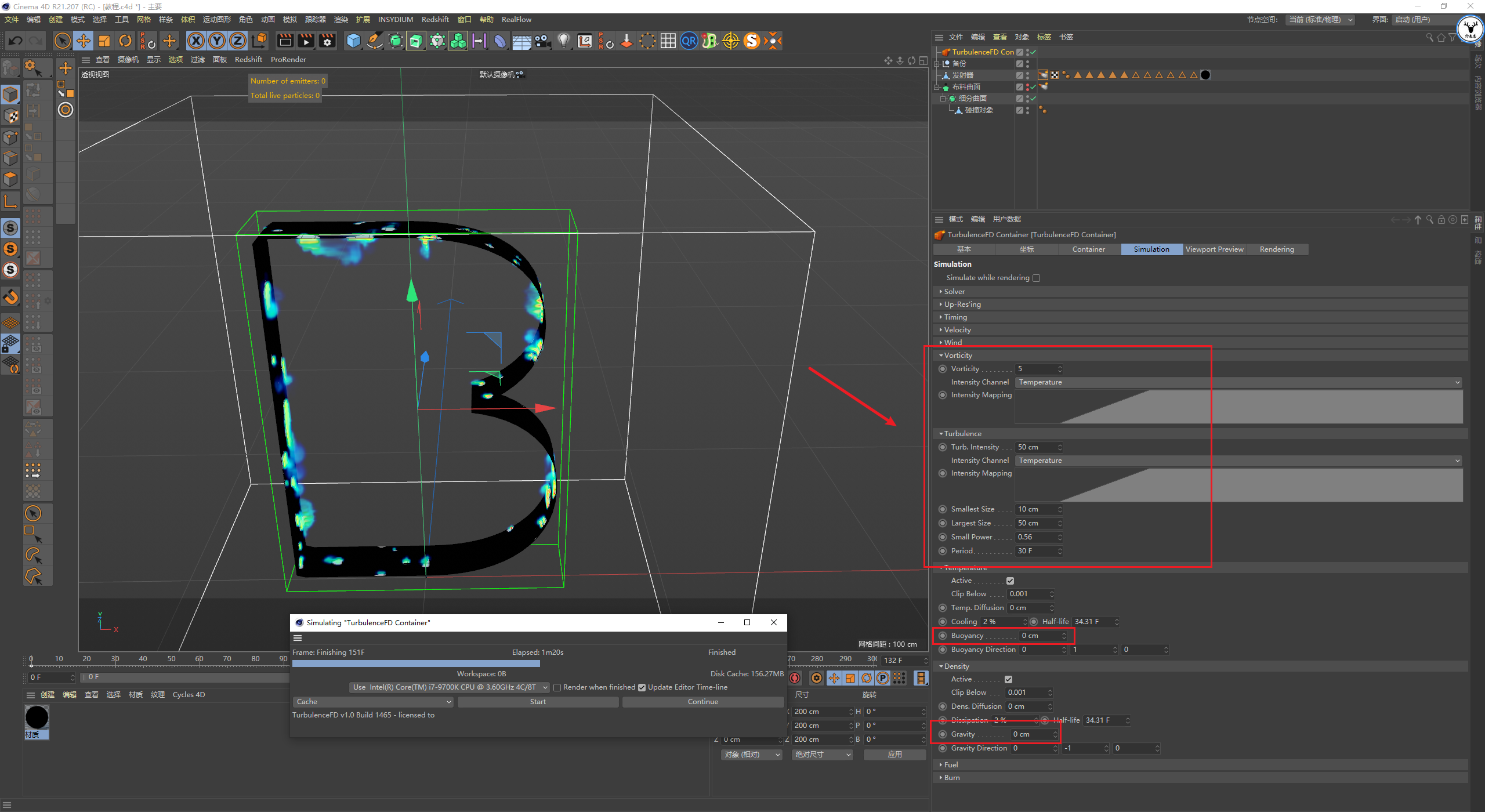
Task: Select the Move tool
Action: (x=84, y=41)
